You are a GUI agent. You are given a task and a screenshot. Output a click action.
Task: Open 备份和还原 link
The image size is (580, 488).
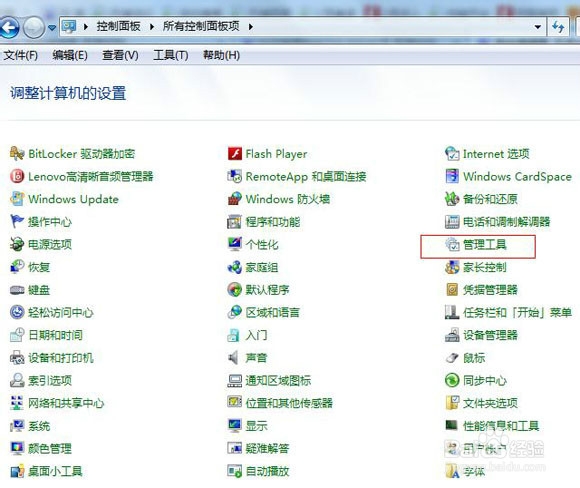pyautogui.click(x=490, y=199)
